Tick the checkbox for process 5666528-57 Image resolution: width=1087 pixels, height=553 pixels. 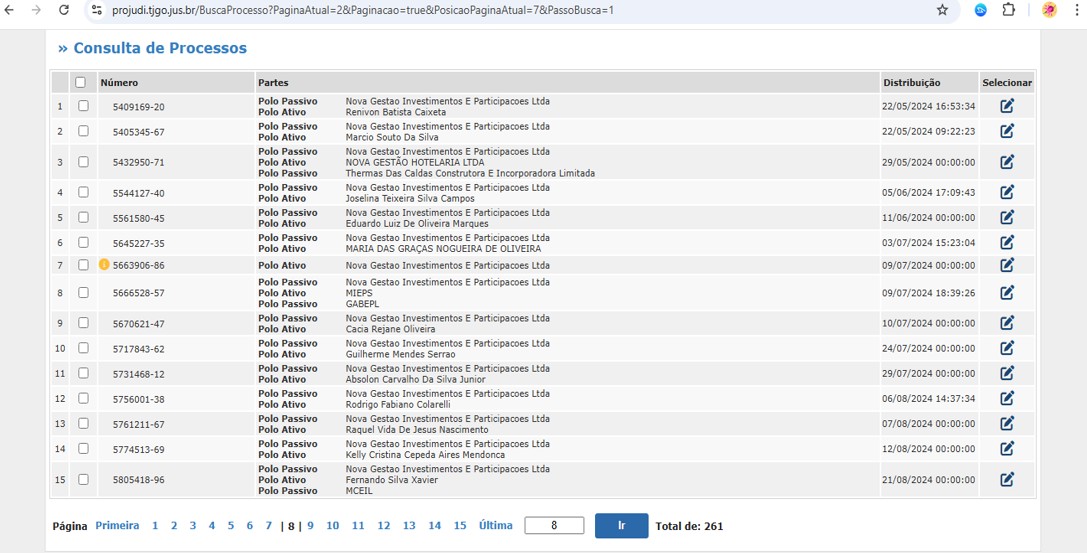[83, 293]
